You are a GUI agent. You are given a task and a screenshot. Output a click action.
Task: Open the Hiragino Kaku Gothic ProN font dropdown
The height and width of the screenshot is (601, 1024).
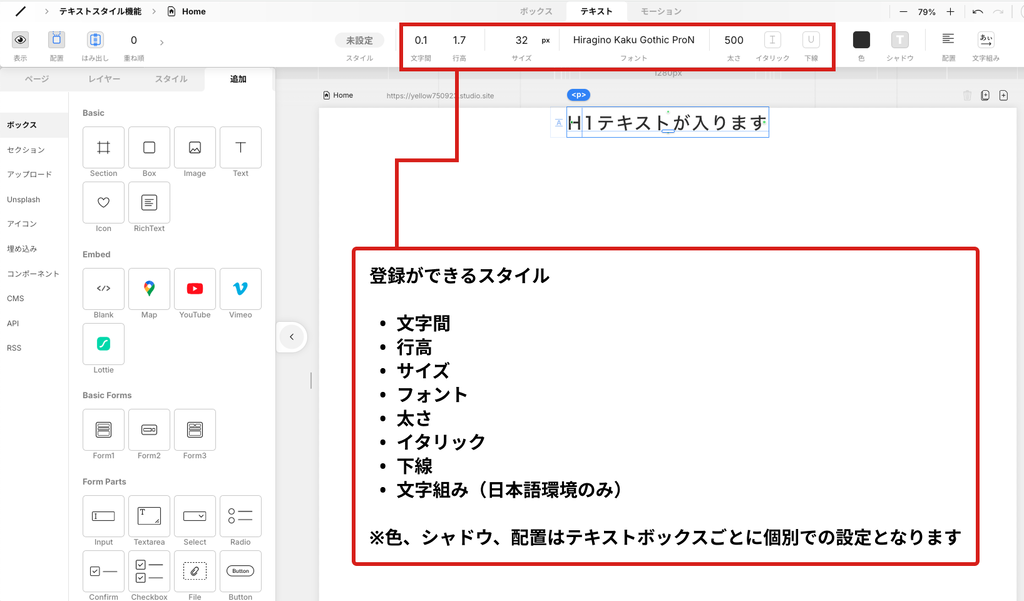tap(633, 40)
